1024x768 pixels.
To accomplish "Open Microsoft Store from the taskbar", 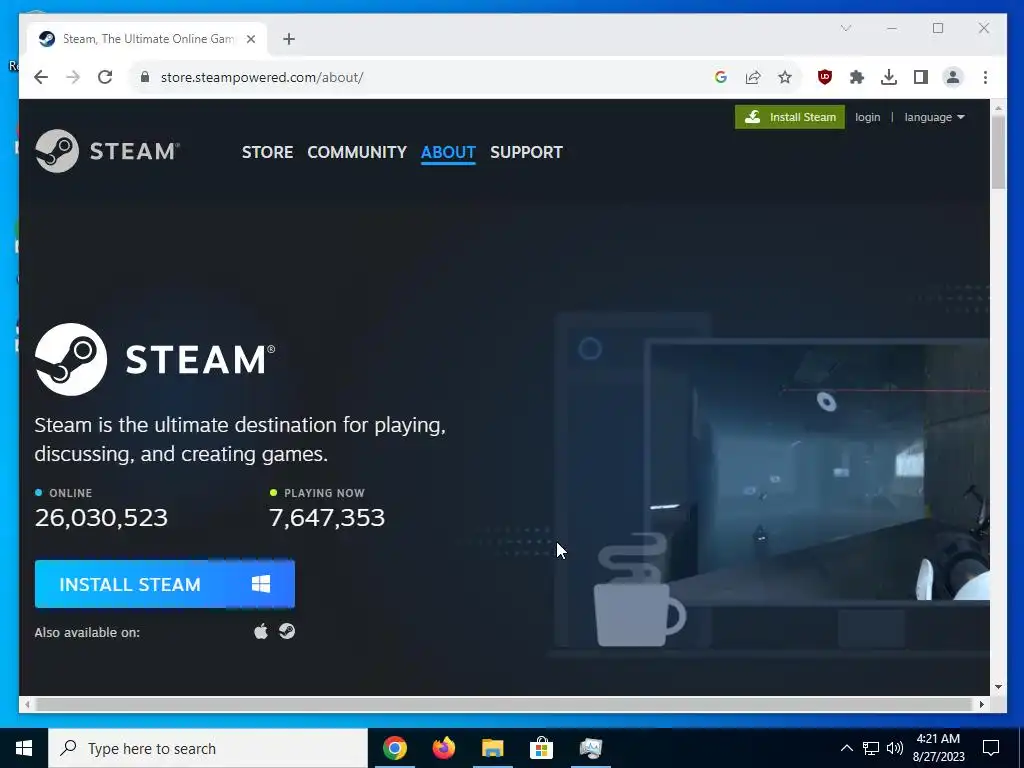I will point(541,748).
